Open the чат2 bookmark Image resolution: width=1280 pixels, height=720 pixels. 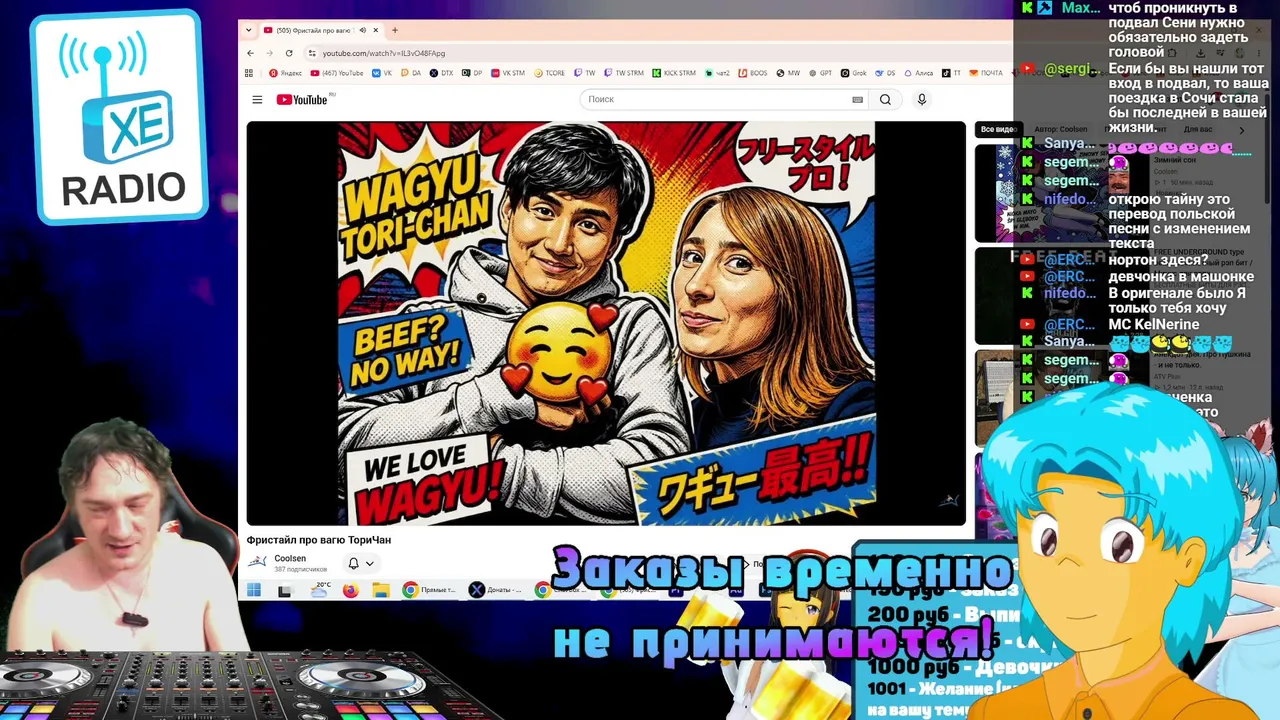[x=717, y=73]
